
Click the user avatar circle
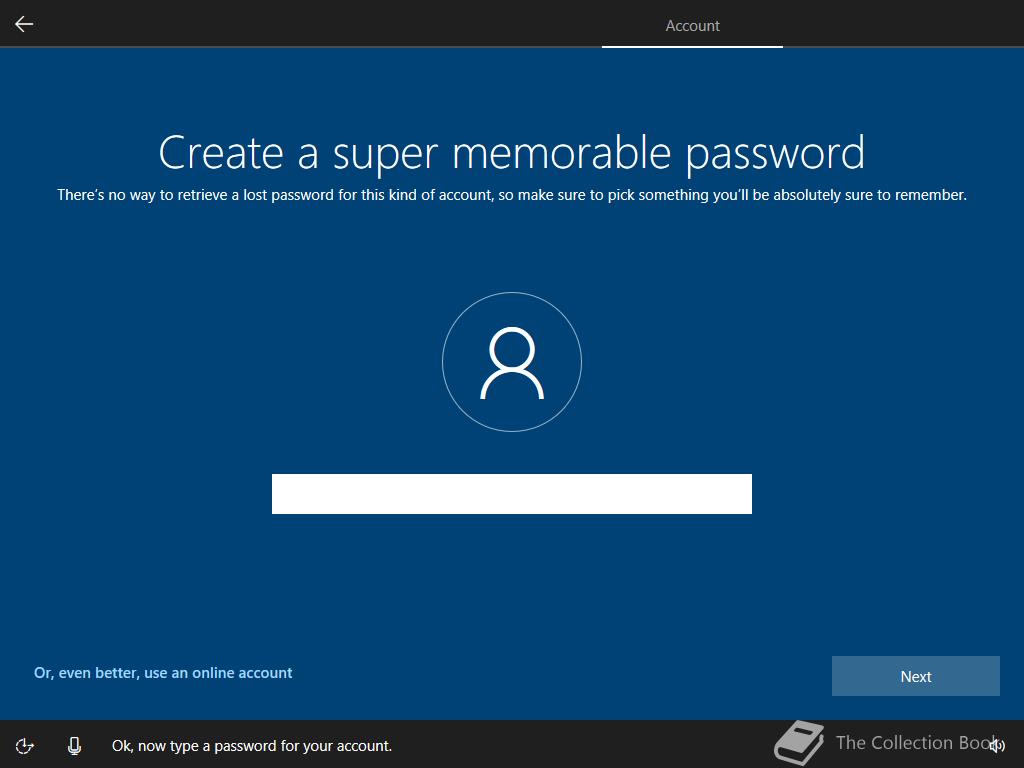click(512, 362)
